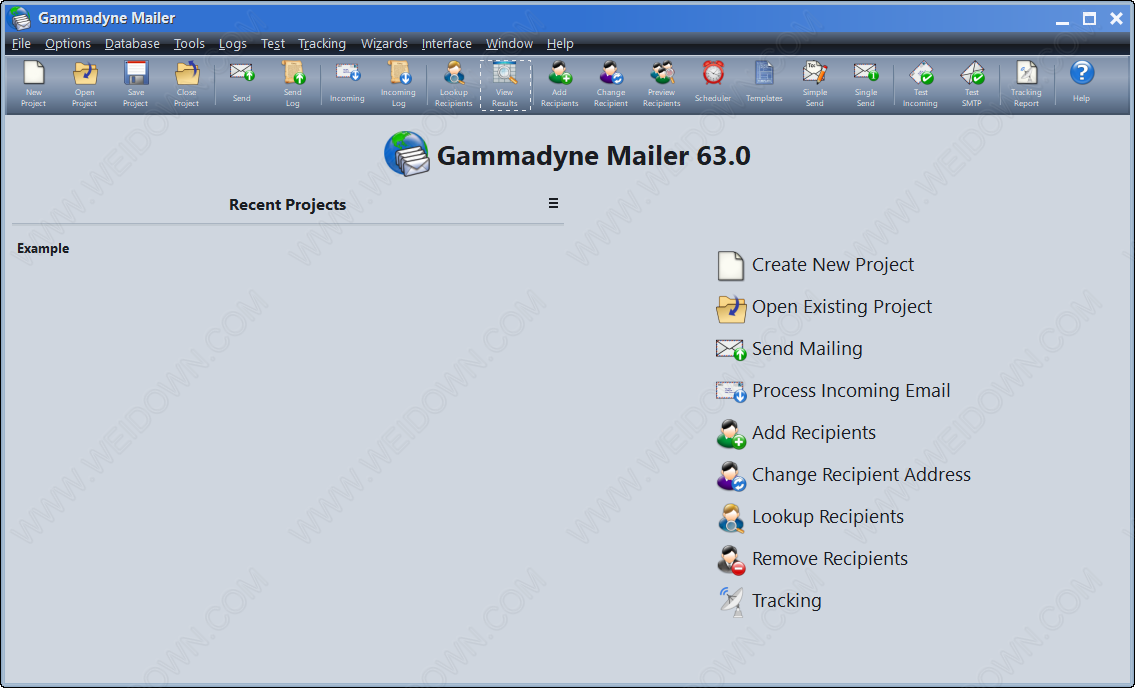The width and height of the screenshot is (1135, 688).
Task: Open the File menu
Action: click(21, 43)
